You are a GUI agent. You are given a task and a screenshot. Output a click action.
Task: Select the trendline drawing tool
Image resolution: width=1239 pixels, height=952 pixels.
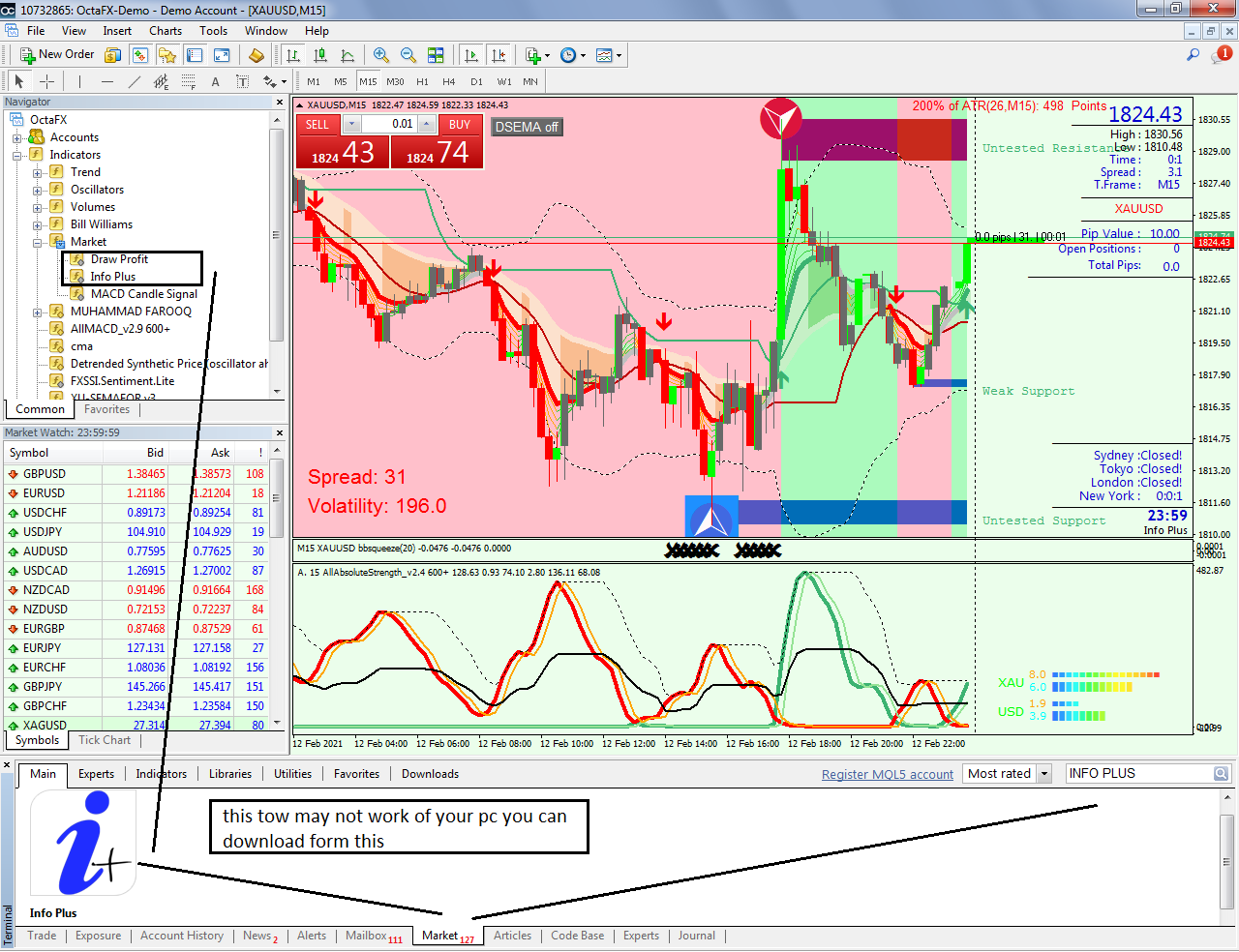click(x=135, y=81)
